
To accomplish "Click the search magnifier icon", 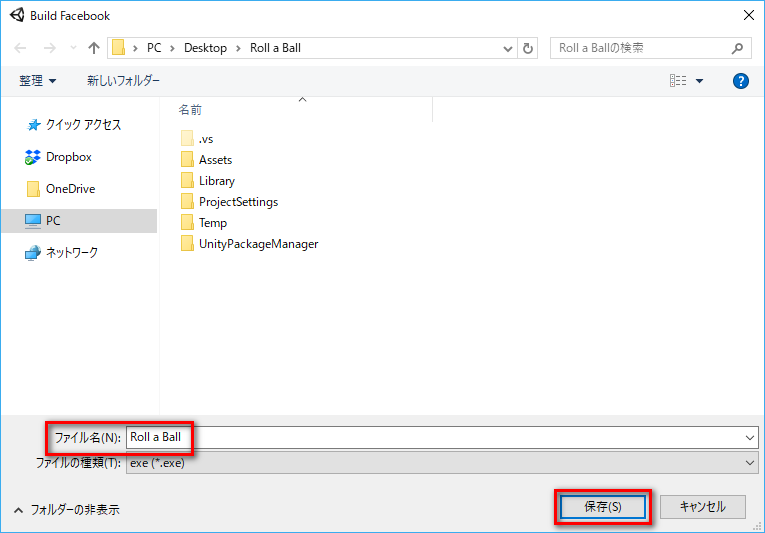I will (x=738, y=48).
